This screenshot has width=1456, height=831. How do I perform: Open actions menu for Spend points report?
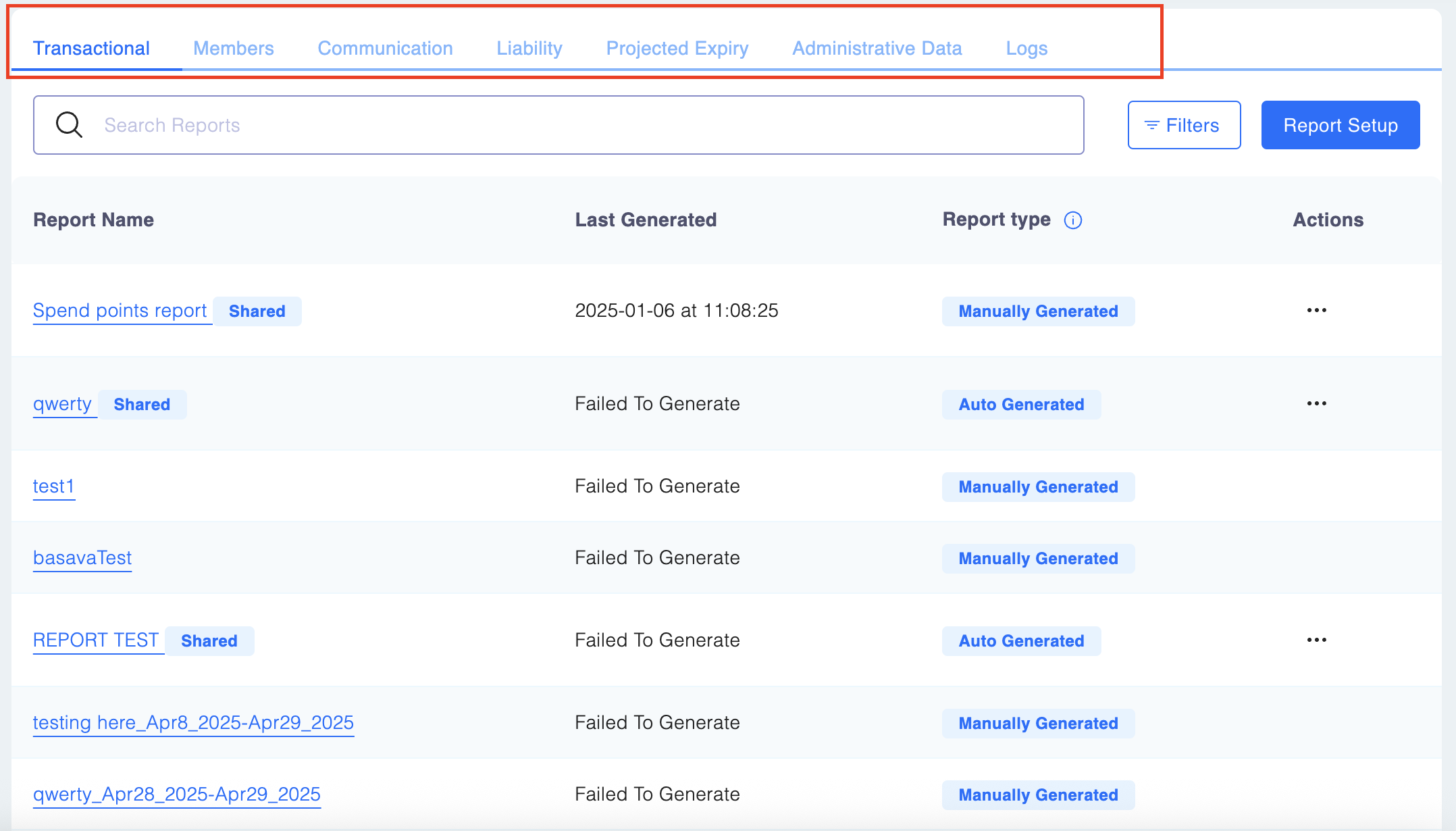click(x=1316, y=310)
